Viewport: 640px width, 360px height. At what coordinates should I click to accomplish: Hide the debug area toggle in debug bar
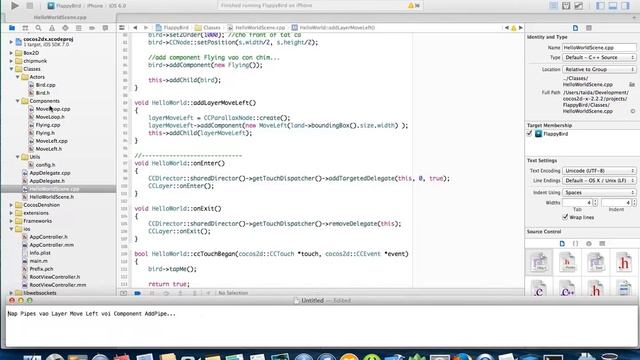(x=123, y=293)
